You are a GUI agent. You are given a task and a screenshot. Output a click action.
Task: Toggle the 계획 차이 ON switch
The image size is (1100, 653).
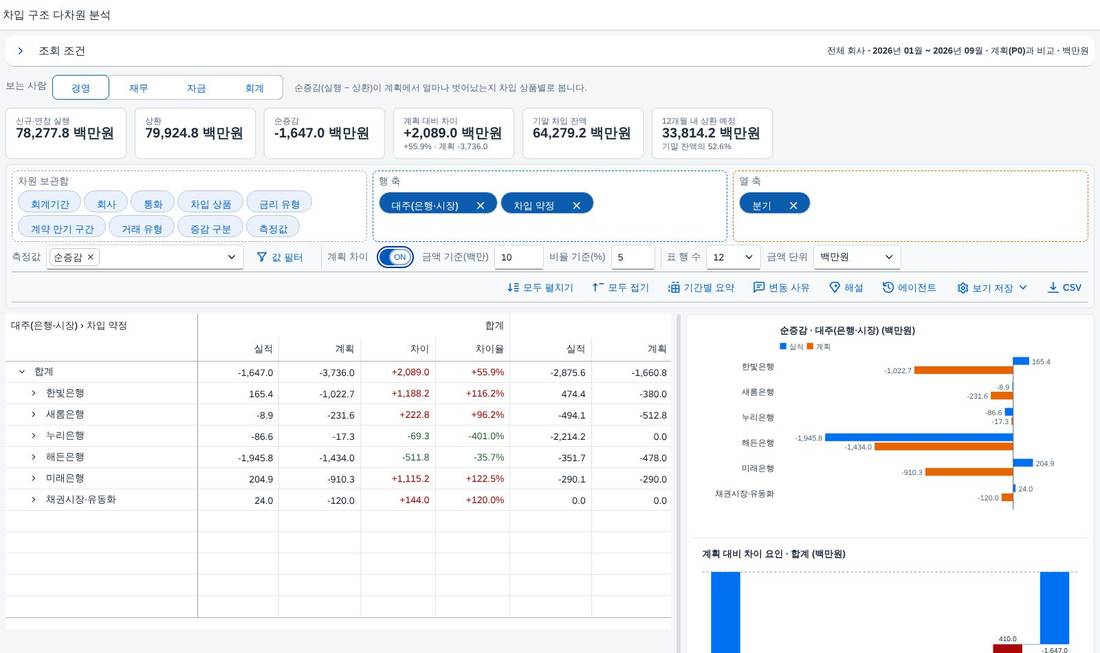395,257
